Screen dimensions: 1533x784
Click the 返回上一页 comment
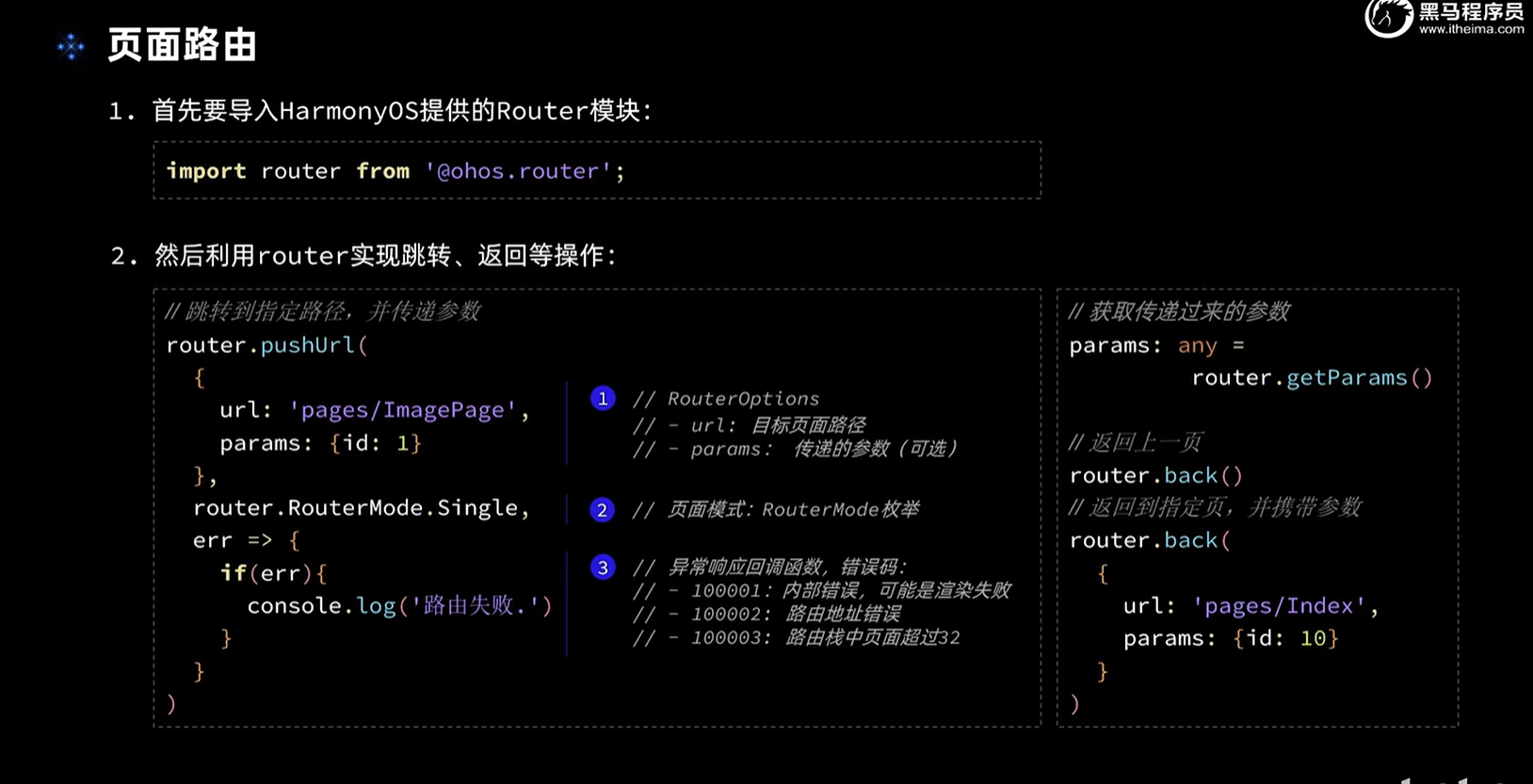tap(1136, 442)
